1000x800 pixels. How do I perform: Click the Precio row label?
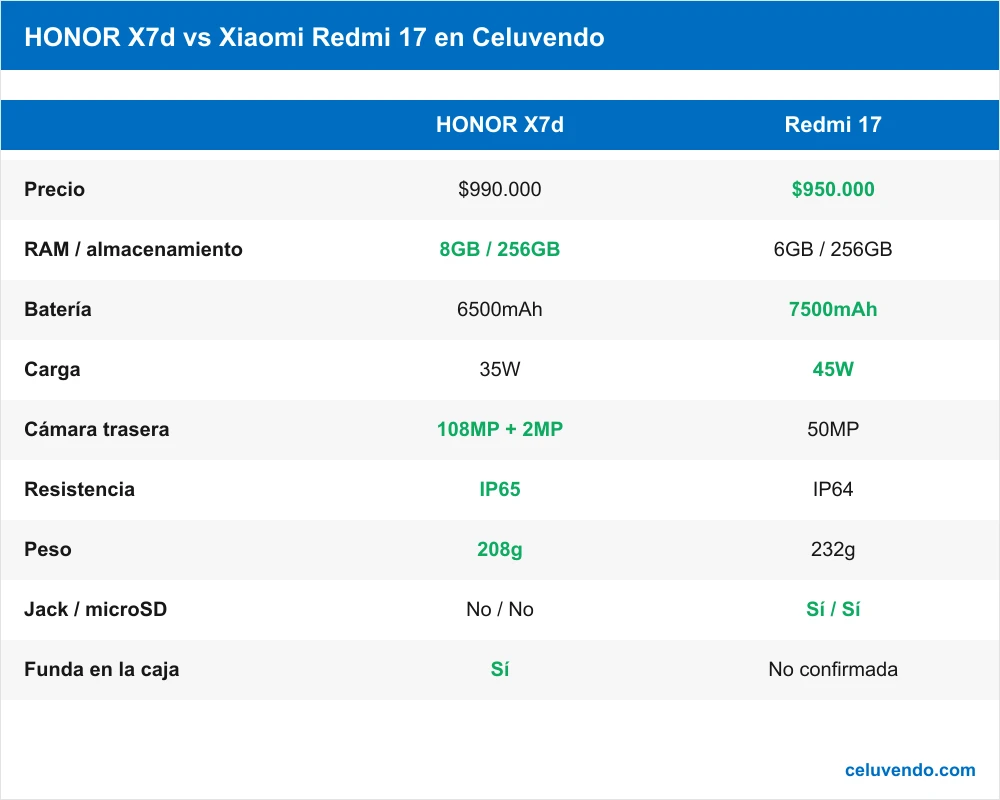[x=54, y=189]
